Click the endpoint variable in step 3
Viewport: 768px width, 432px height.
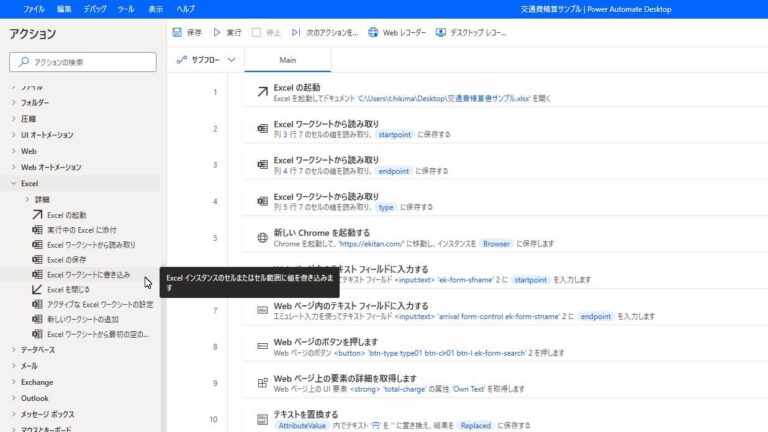pos(393,171)
